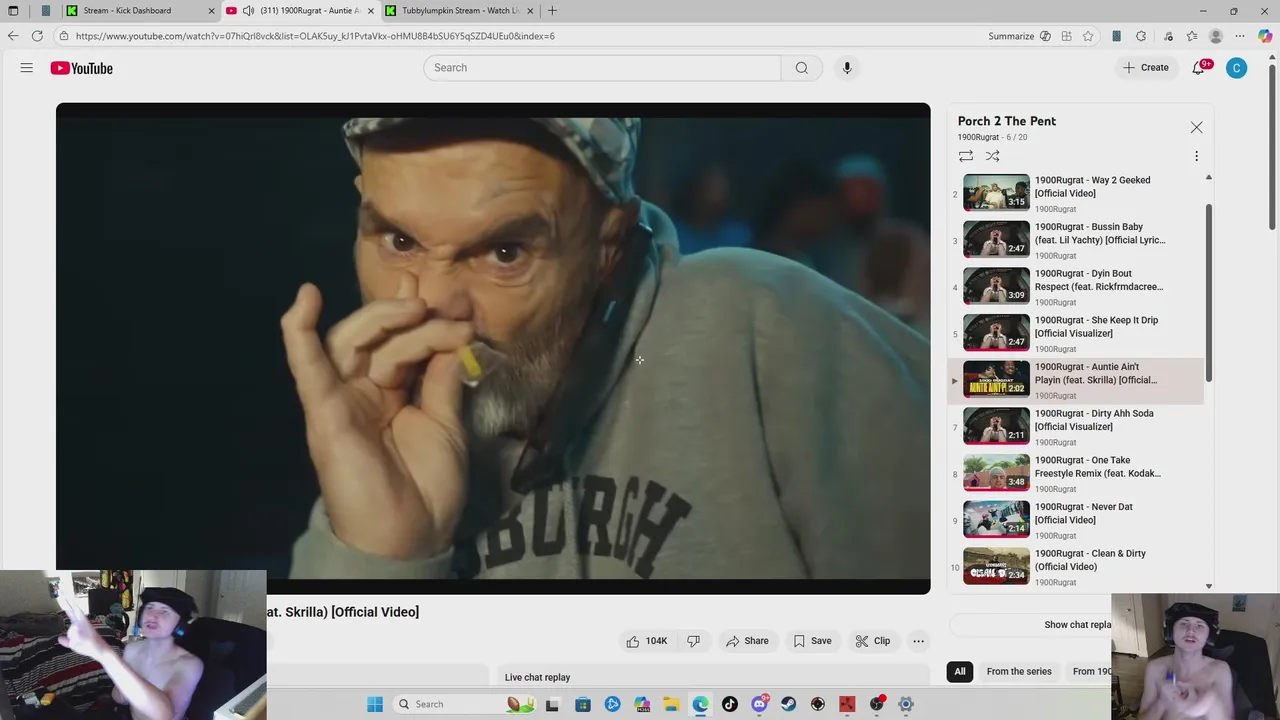
Task: Open the account avatar menu
Action: (x=1237, y=68)
